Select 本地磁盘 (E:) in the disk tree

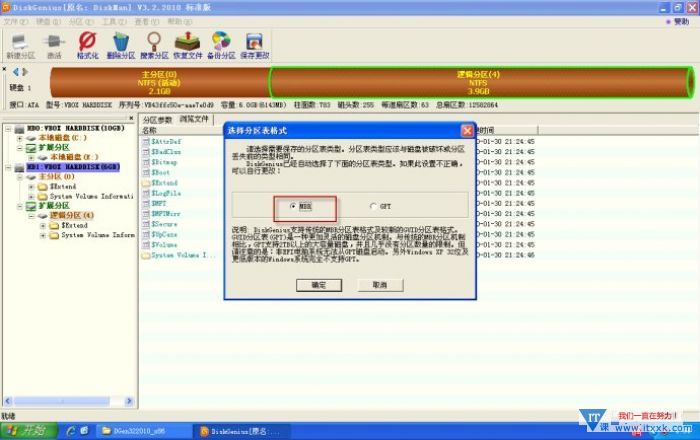pos(74,157)
